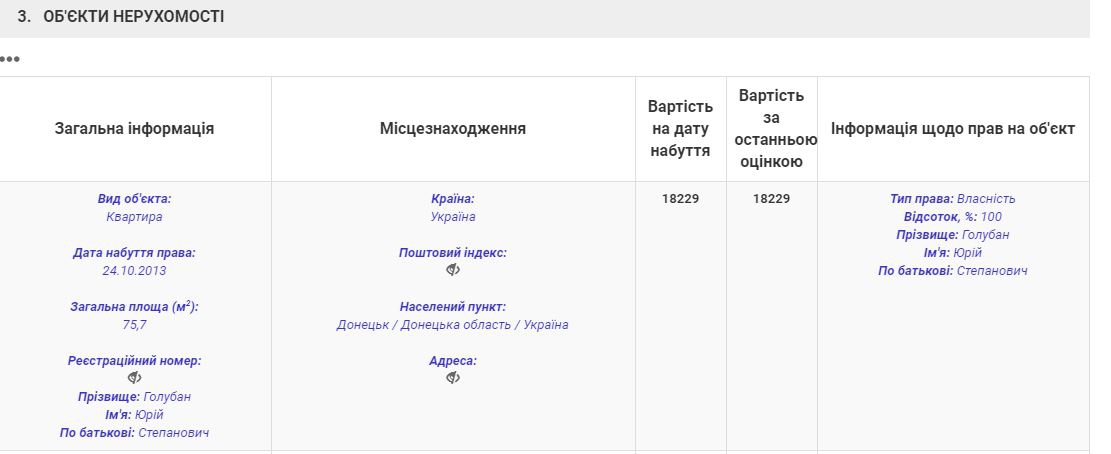Click the acquisition date 24.10.2013
This screenshot has width=1111, height=454.
[135, 271]
